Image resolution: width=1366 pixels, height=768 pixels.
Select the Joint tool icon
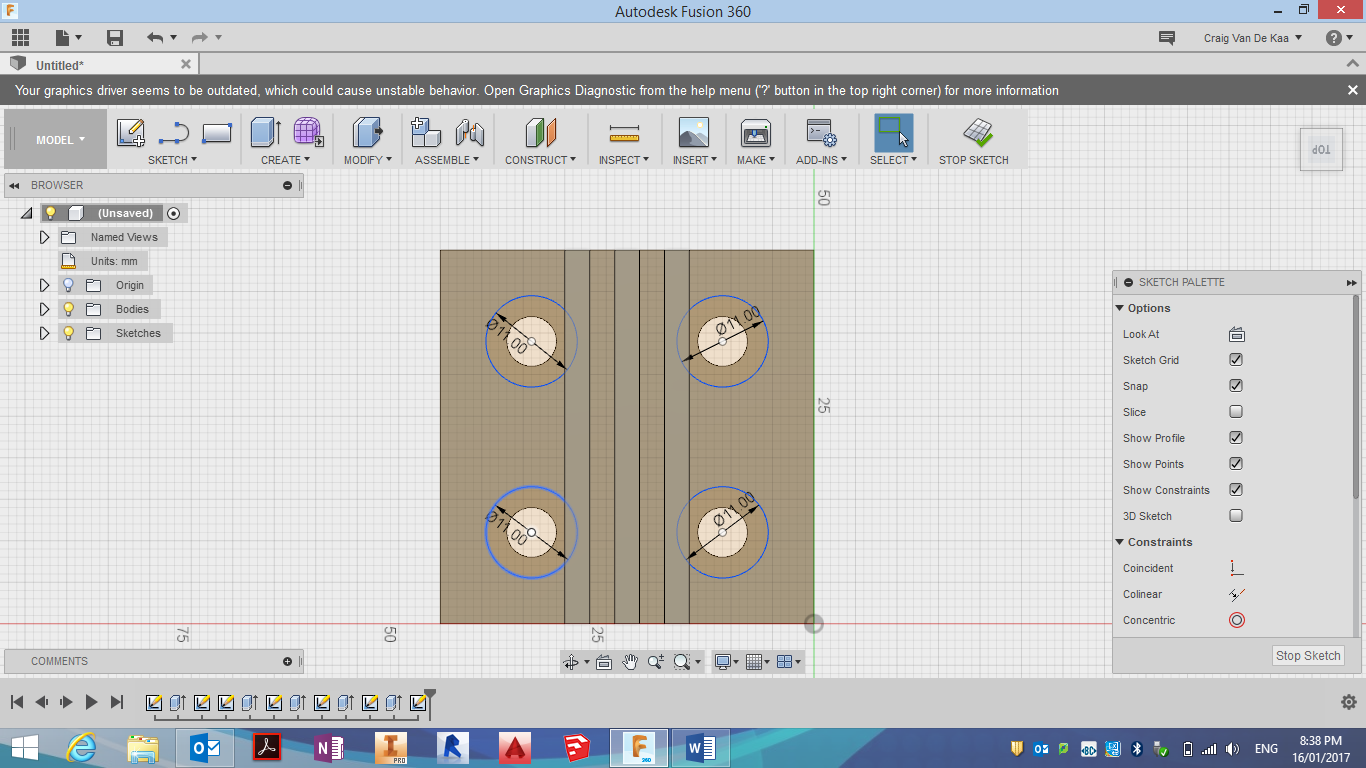(x=470, y=133)
